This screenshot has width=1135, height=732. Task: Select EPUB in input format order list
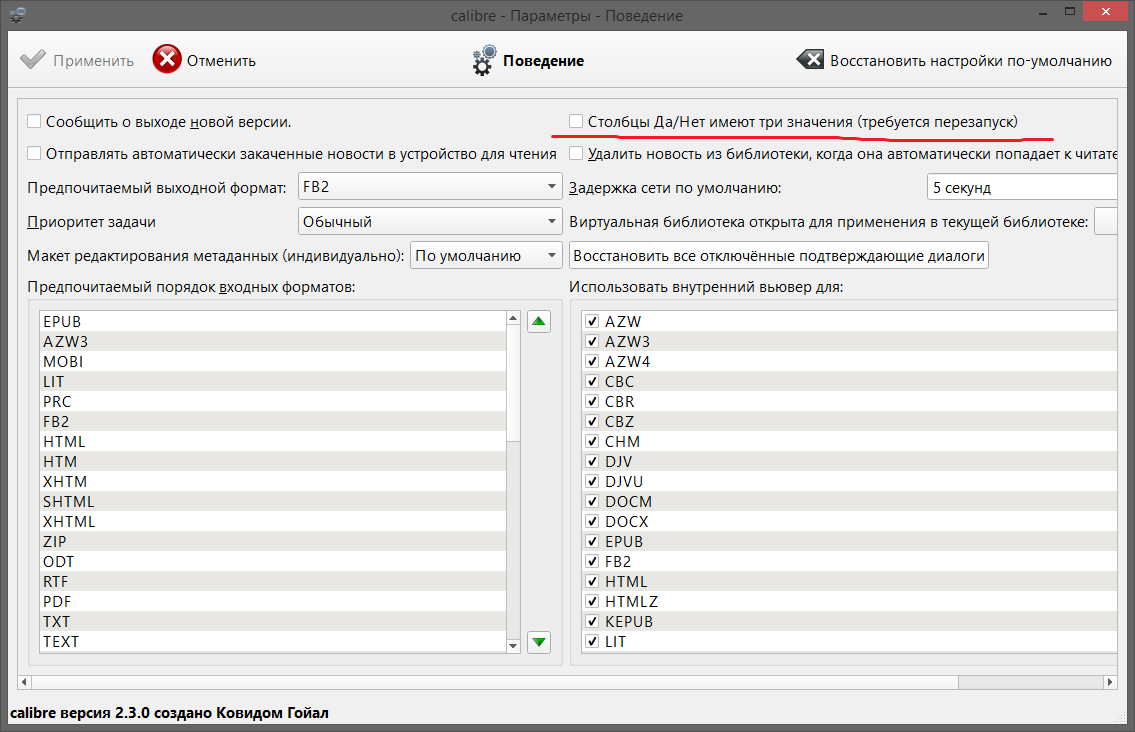62,321
